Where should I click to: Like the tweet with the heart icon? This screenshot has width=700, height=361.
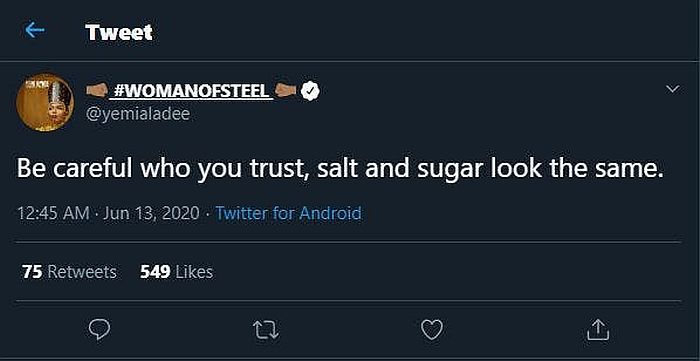pos(432,330)
